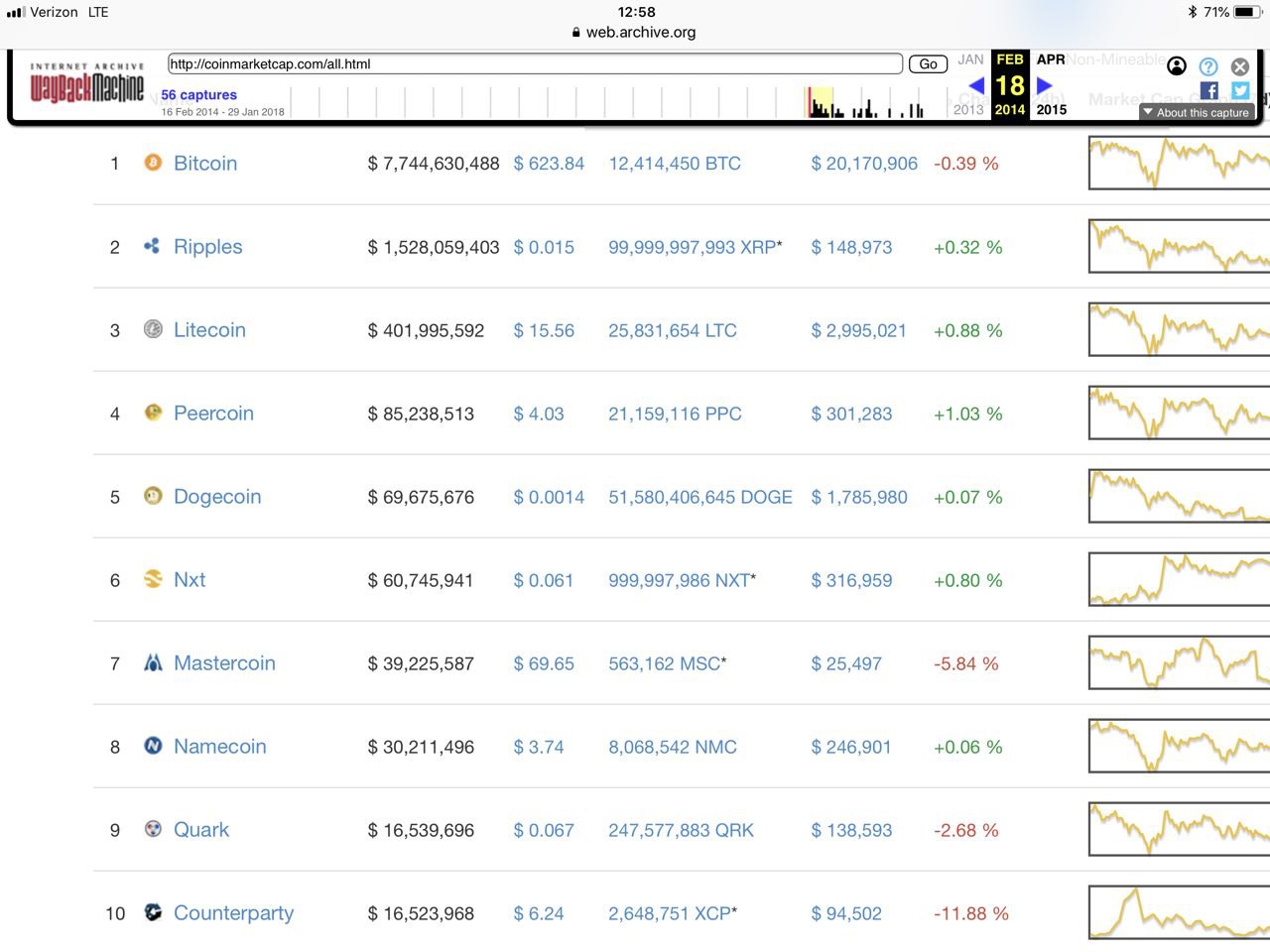
Task: Open Bitcoin 7-day price chart
Action: [1179, 163]
